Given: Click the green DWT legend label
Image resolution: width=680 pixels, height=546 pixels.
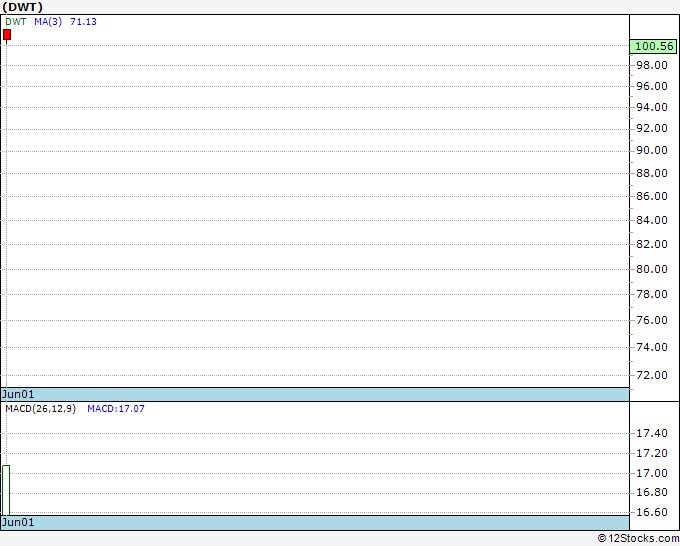Looking at the screenshot, I should pyautogui.click(x=16, y=22).
